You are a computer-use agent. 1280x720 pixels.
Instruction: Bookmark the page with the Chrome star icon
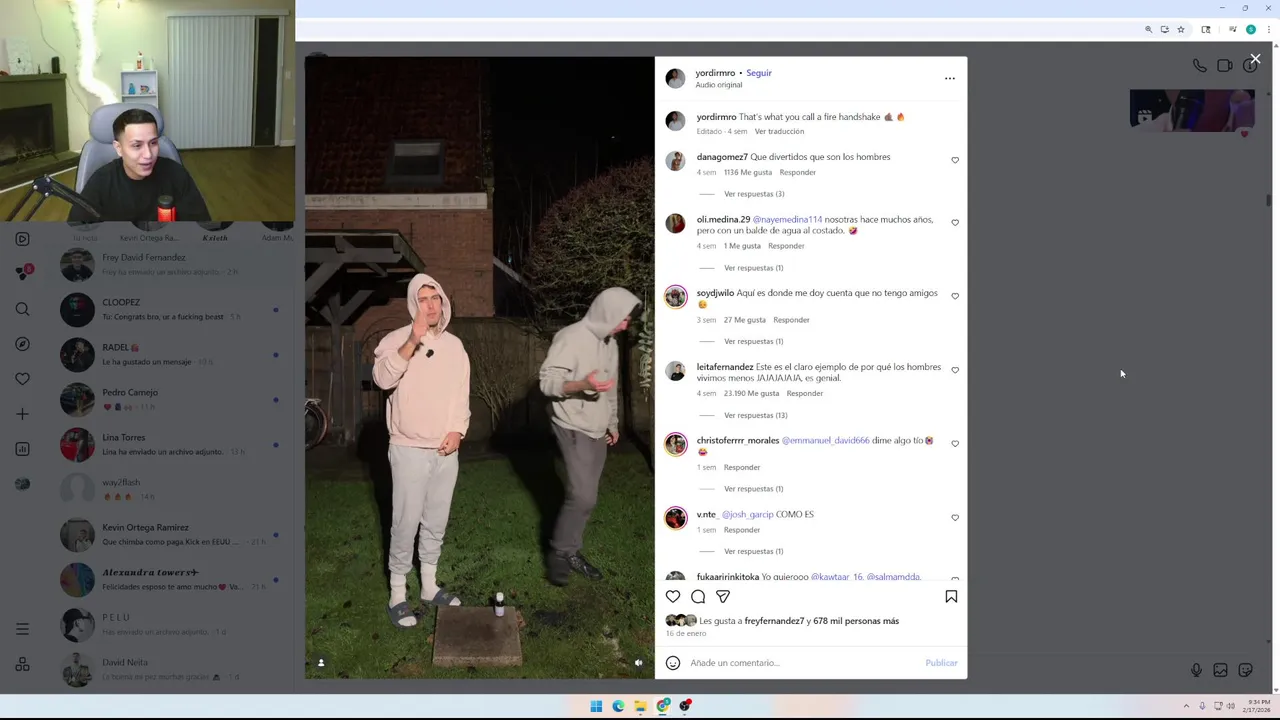point(1181,30)
